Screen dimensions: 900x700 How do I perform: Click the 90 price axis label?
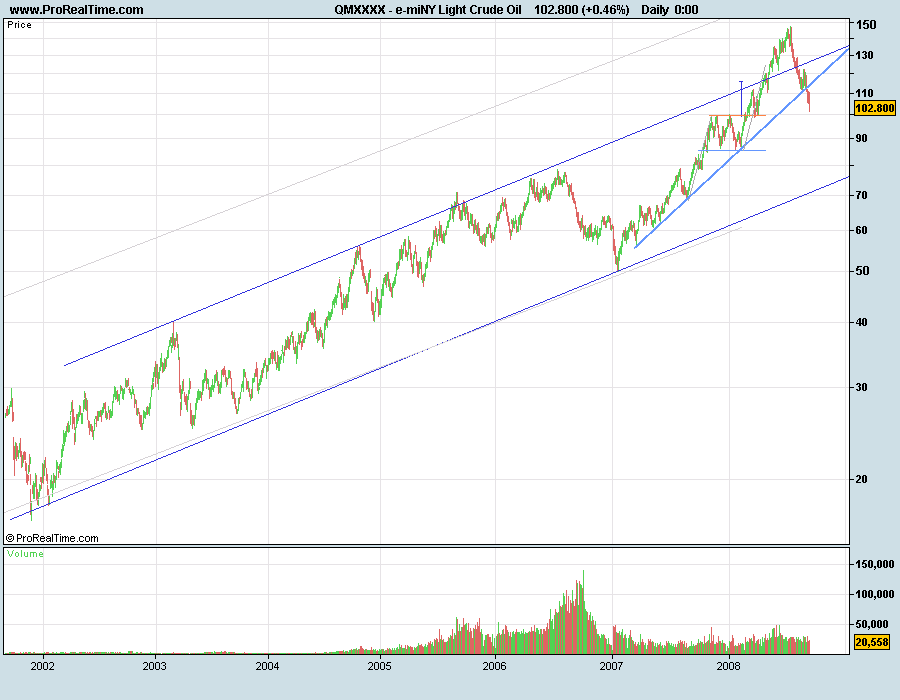[x=862, y=138]
